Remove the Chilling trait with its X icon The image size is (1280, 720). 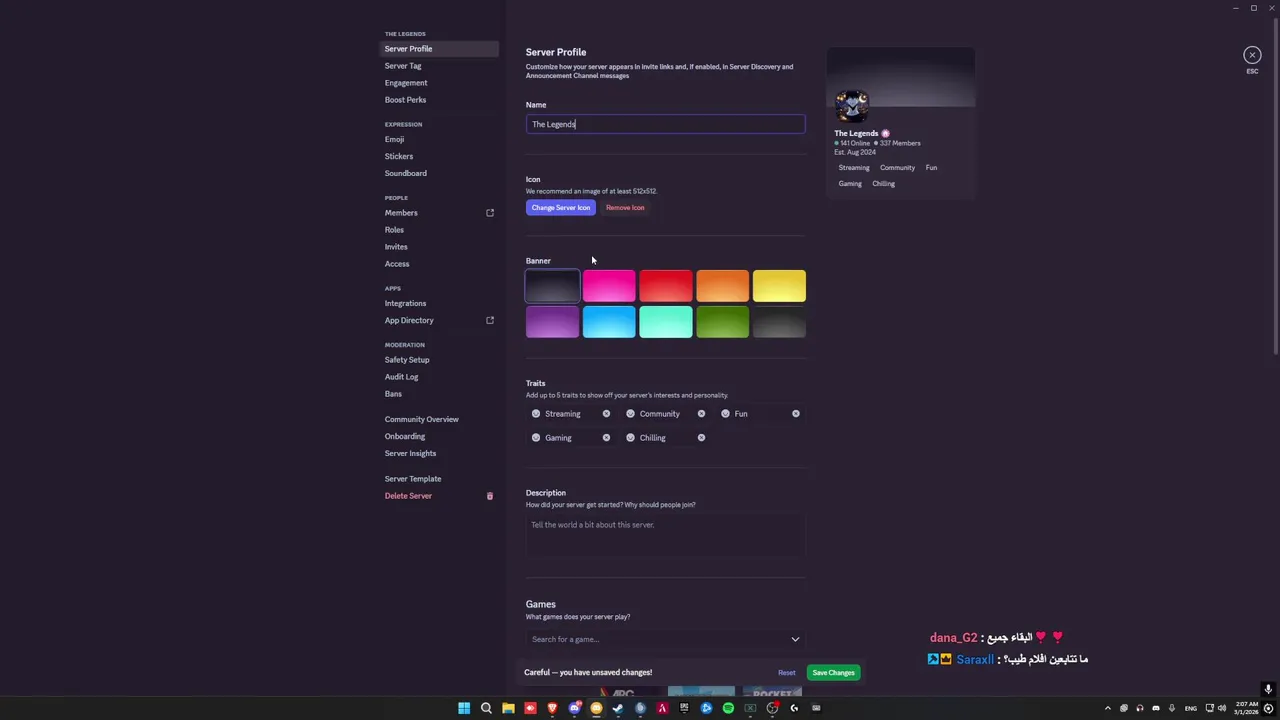coord(701,437)
